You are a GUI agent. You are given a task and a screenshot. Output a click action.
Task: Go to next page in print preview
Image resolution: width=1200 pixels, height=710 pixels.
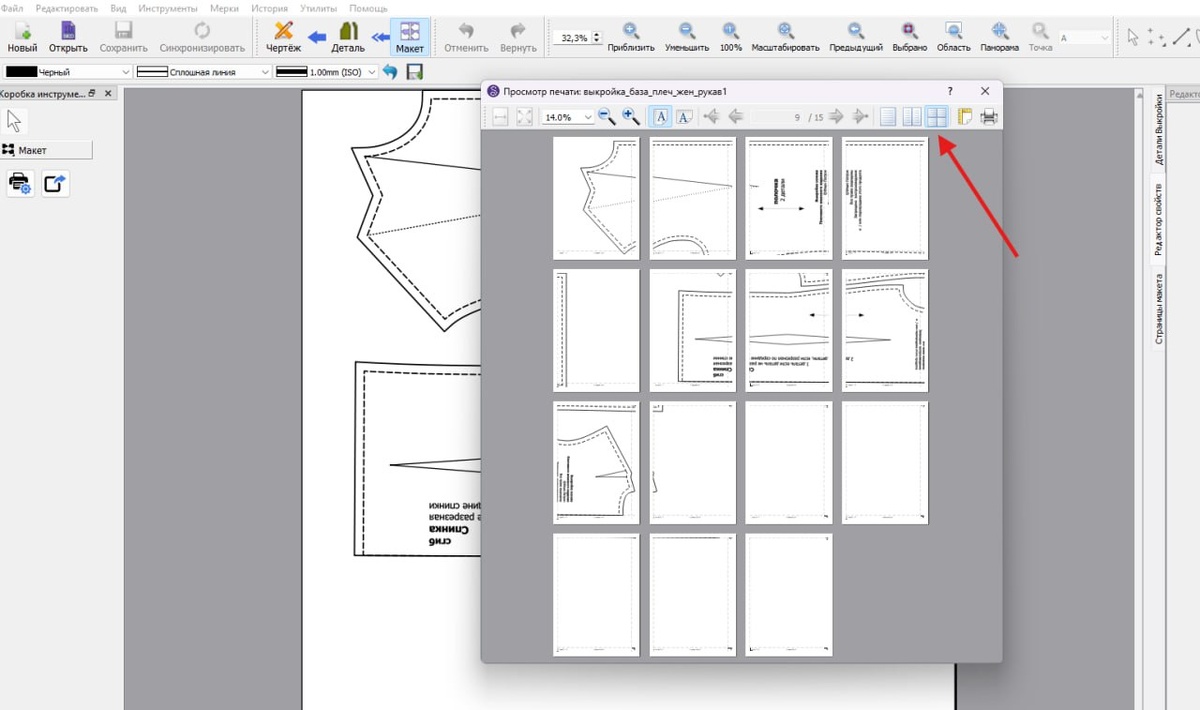[836, 117]
